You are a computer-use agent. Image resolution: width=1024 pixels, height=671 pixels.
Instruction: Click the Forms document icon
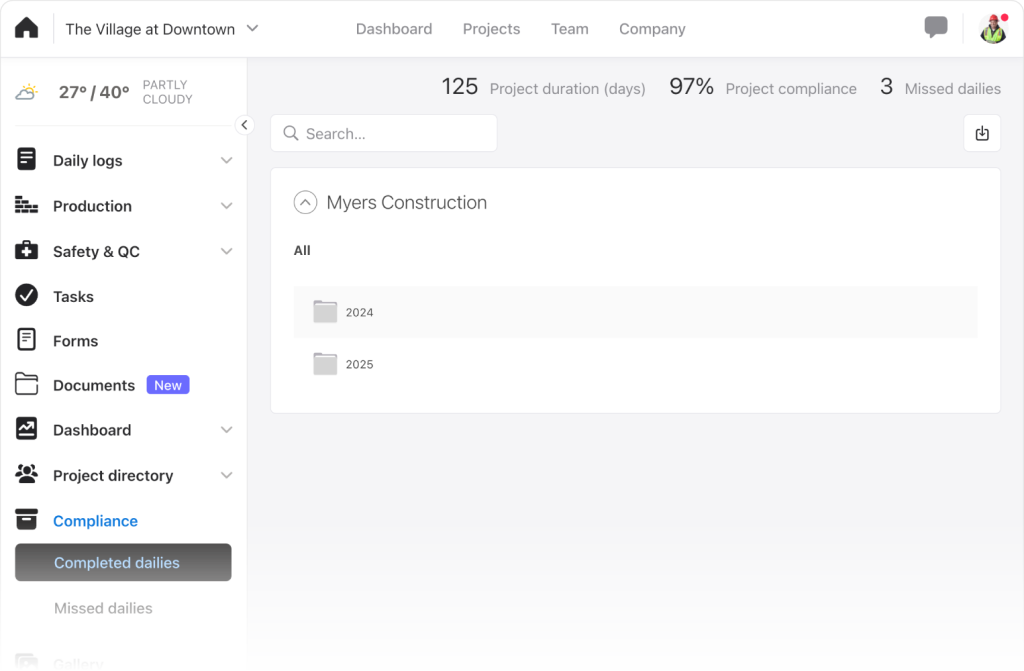point(27,340)
